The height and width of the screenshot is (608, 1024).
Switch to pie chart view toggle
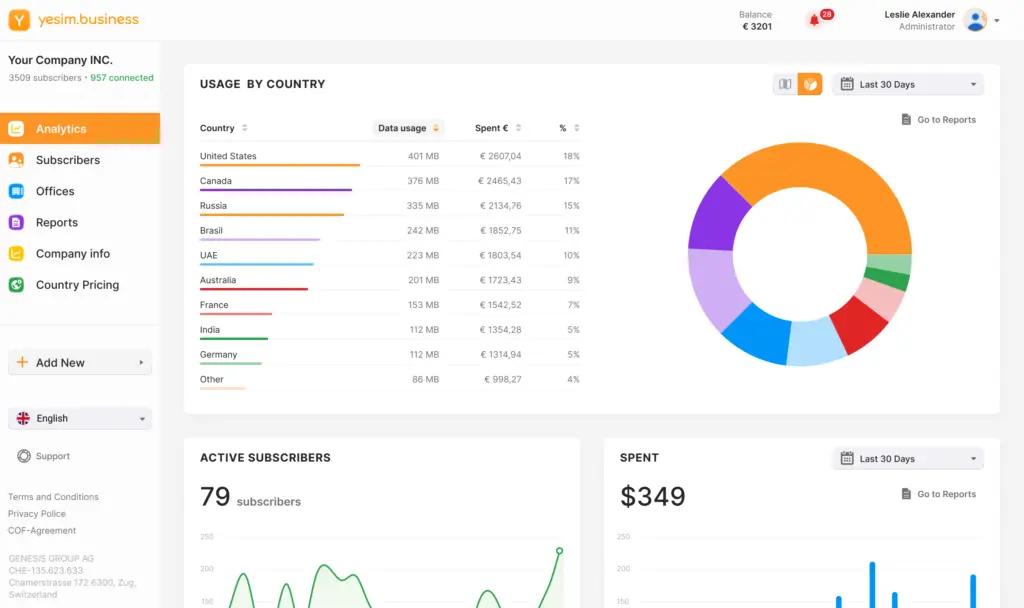point(810,85)
